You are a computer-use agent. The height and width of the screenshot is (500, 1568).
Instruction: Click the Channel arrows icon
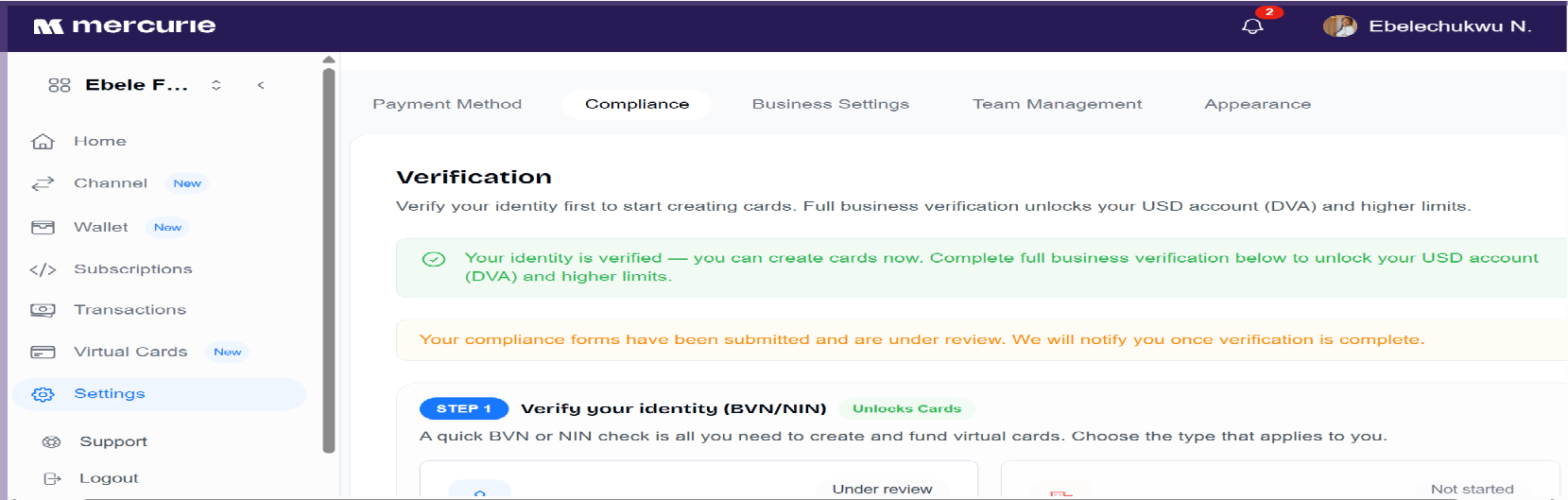43,183
